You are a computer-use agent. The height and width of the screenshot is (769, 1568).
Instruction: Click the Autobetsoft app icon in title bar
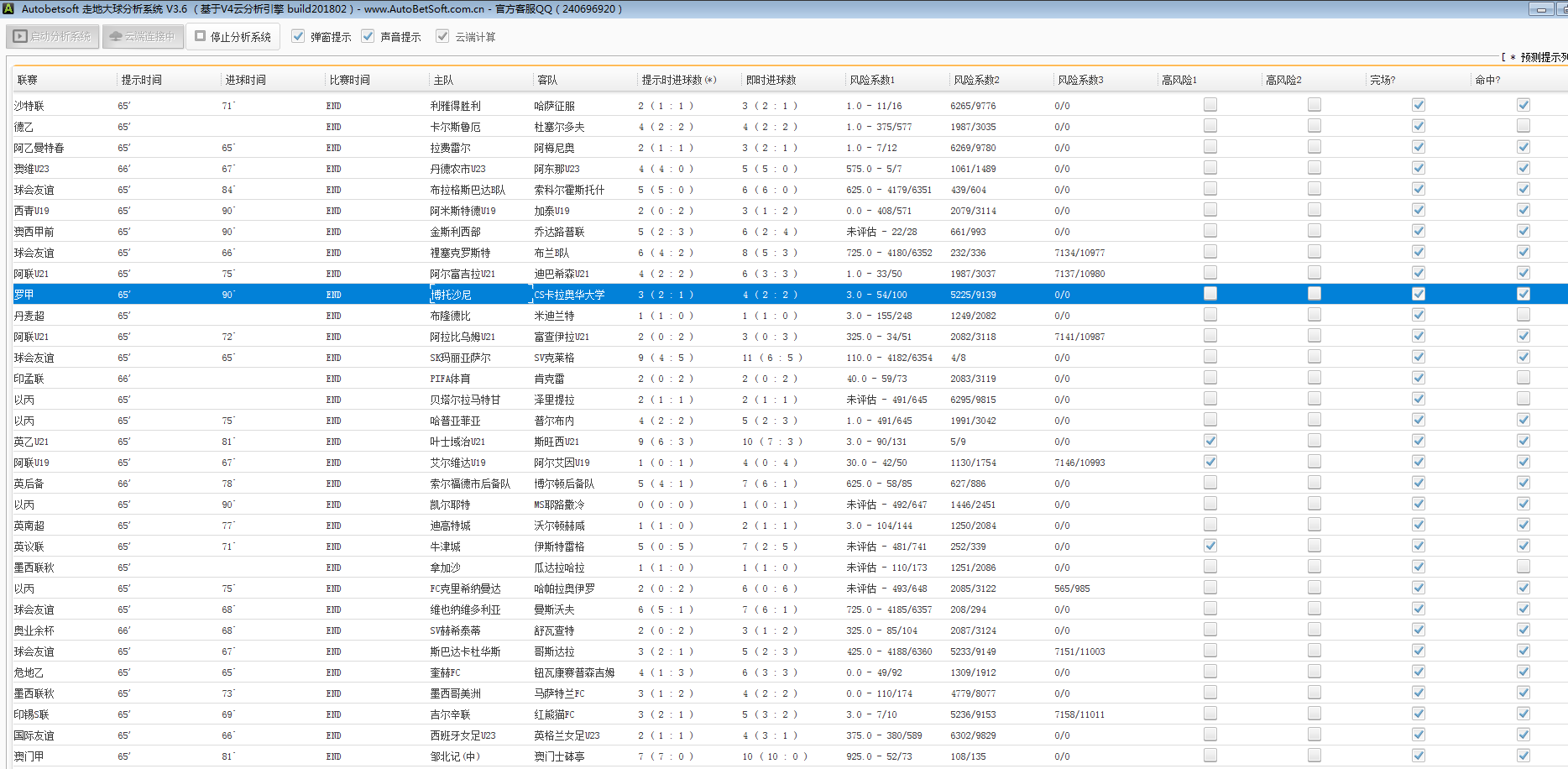pyautogui.click(x=8, y=8)
